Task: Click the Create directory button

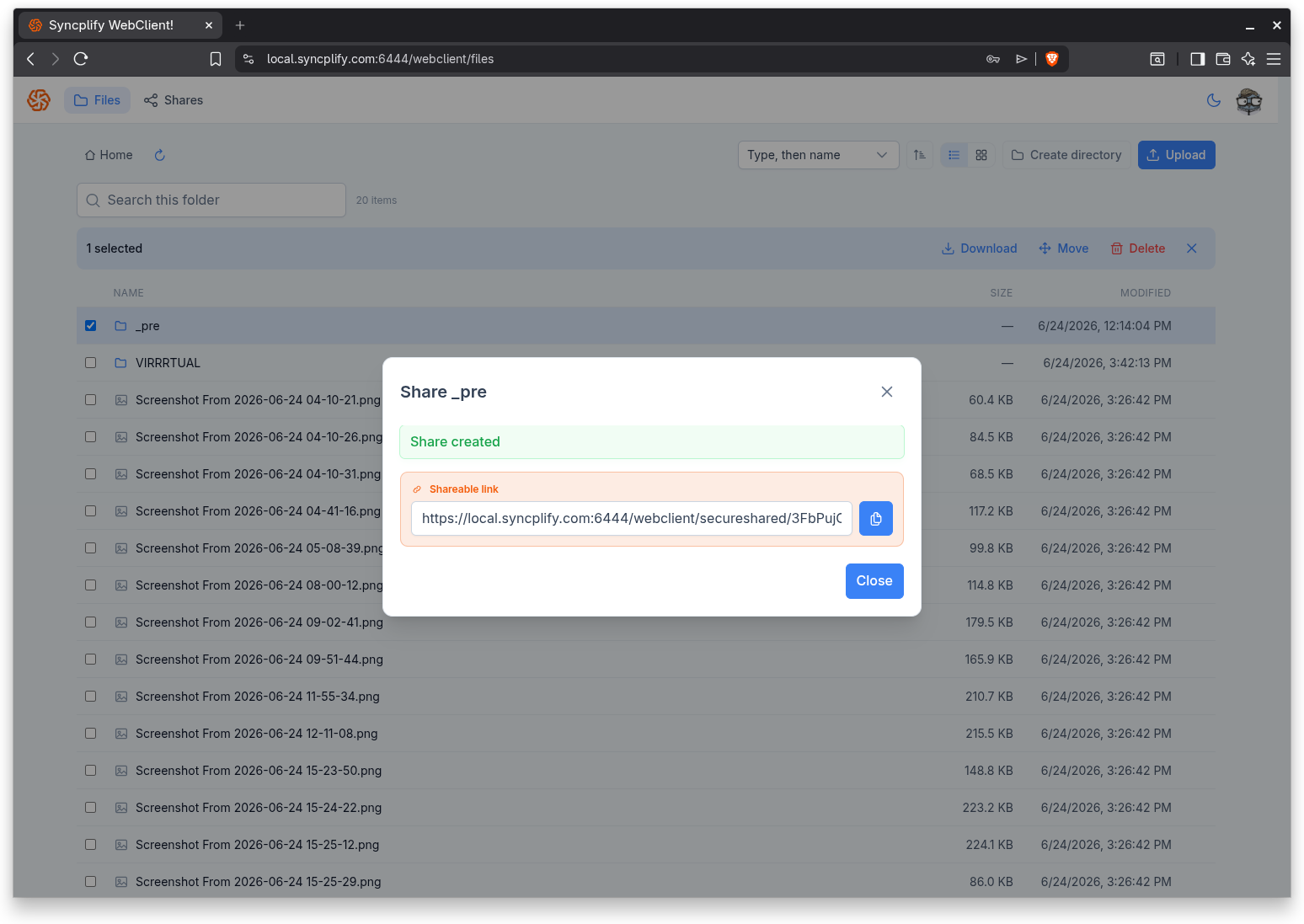Action: point(1066,155)
